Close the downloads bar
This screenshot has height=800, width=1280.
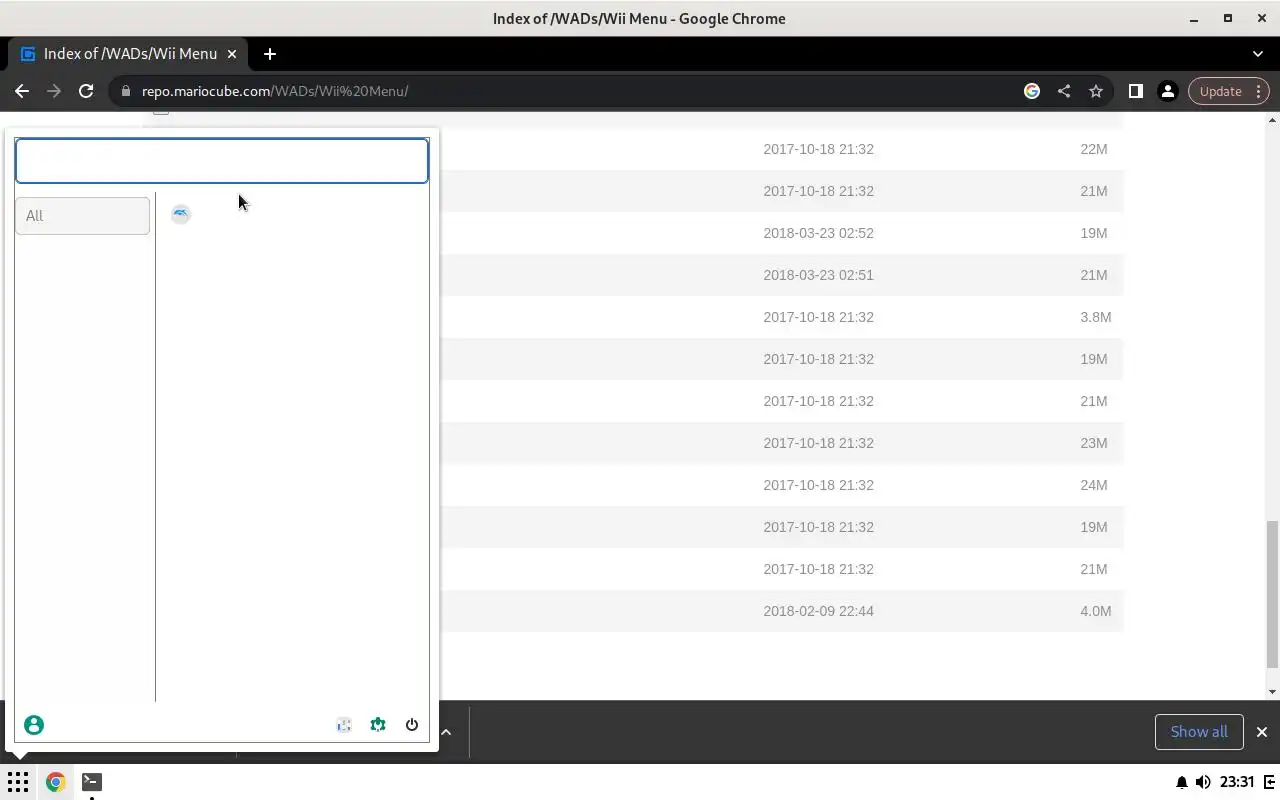point(1262,732)
